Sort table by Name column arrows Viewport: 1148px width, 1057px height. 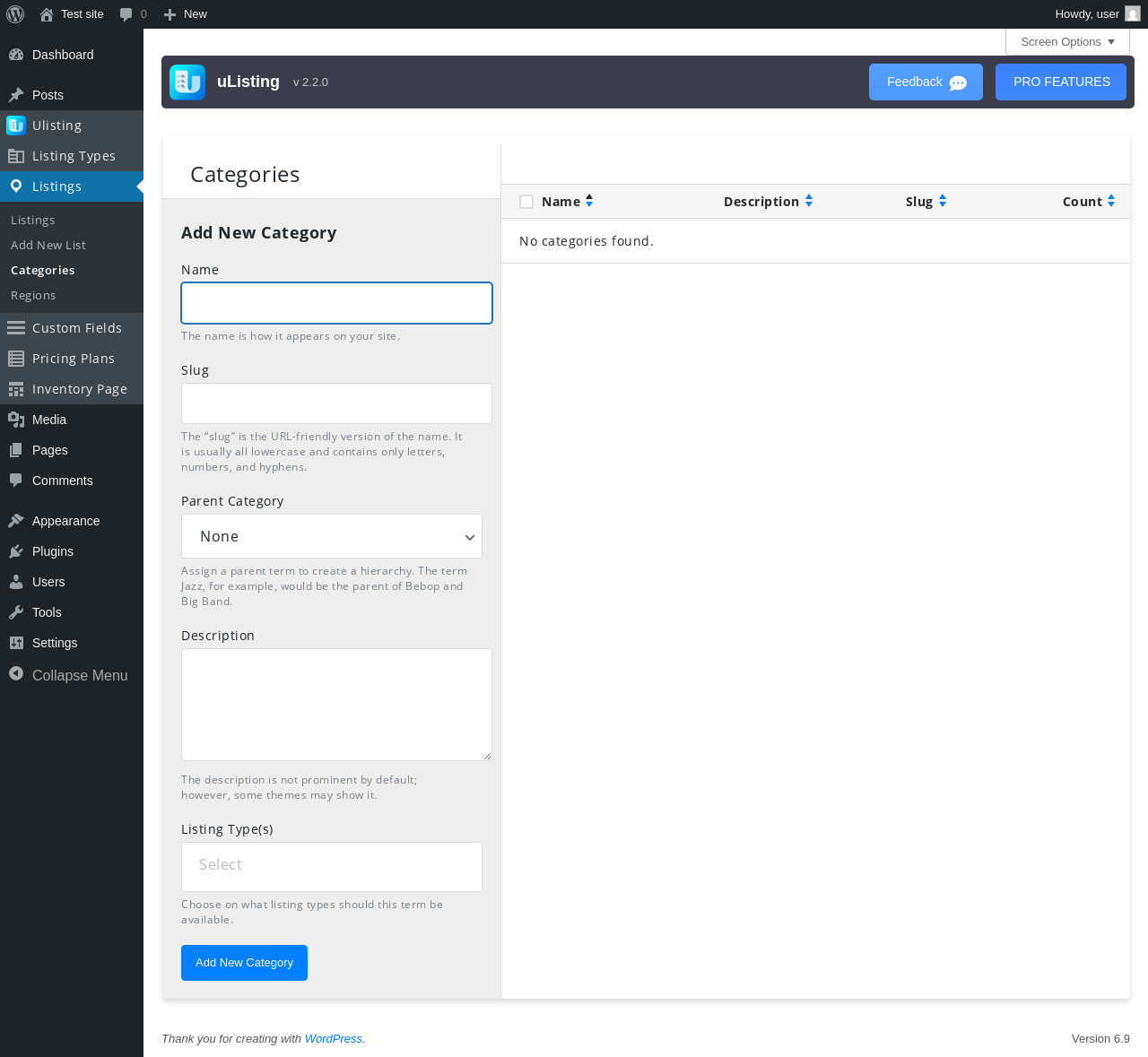pos(589,202)
